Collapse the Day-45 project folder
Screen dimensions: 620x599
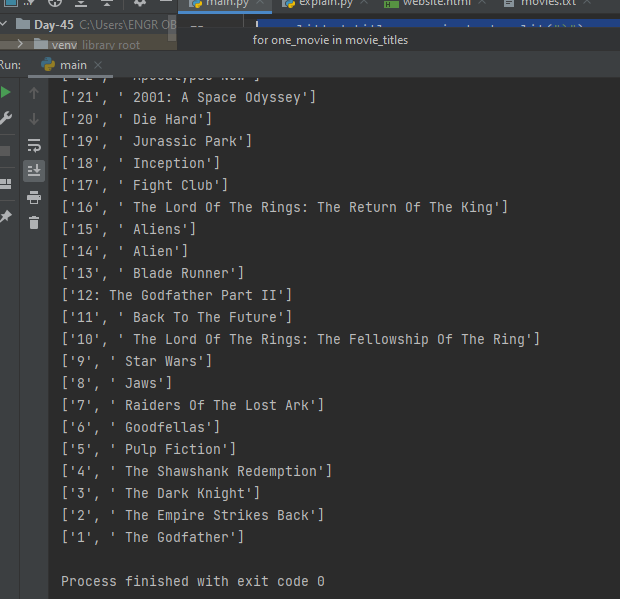coord(4,24)
